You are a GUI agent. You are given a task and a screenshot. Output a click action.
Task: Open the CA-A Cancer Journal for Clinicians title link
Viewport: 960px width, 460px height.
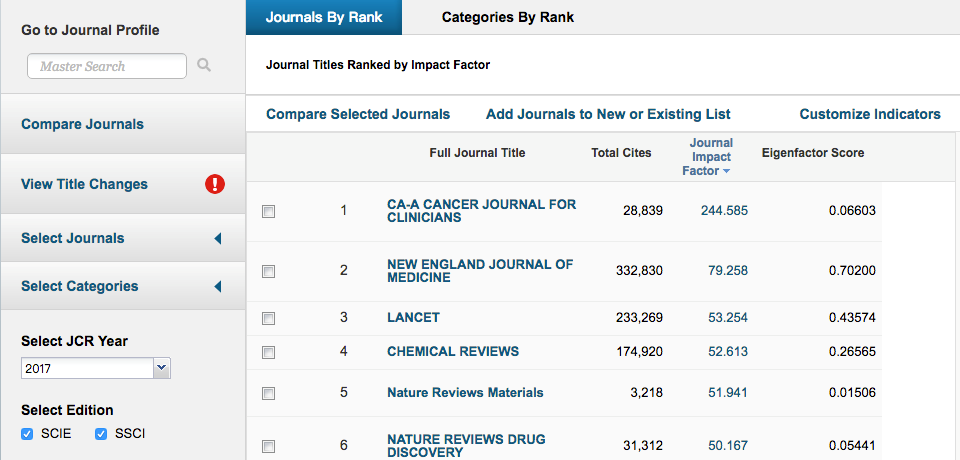tap(481, 211)
